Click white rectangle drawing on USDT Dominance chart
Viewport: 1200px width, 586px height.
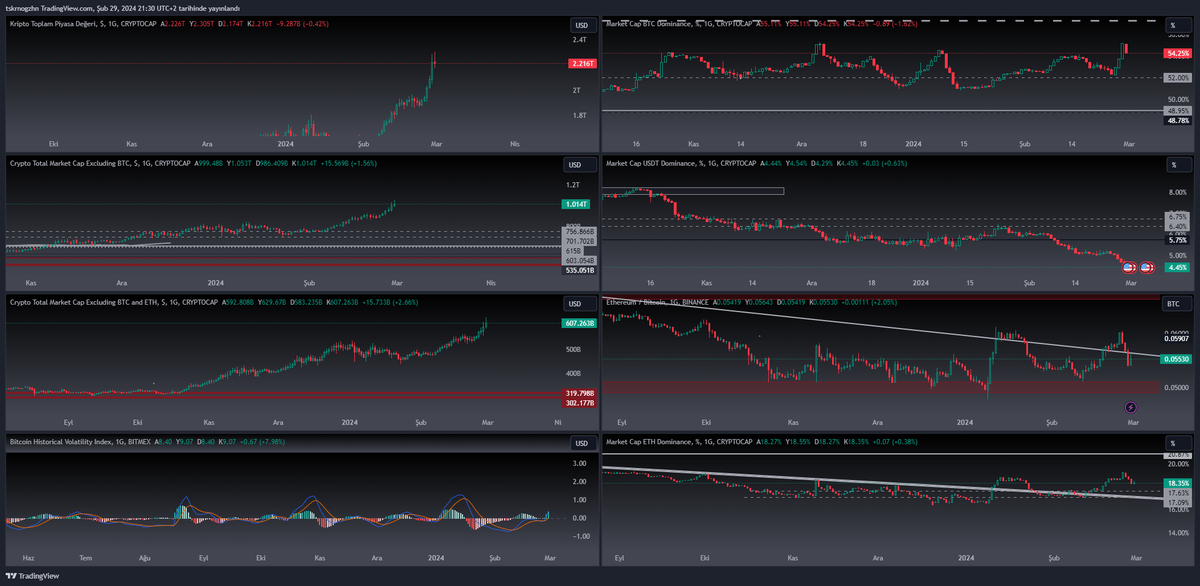tap(695, 190)
